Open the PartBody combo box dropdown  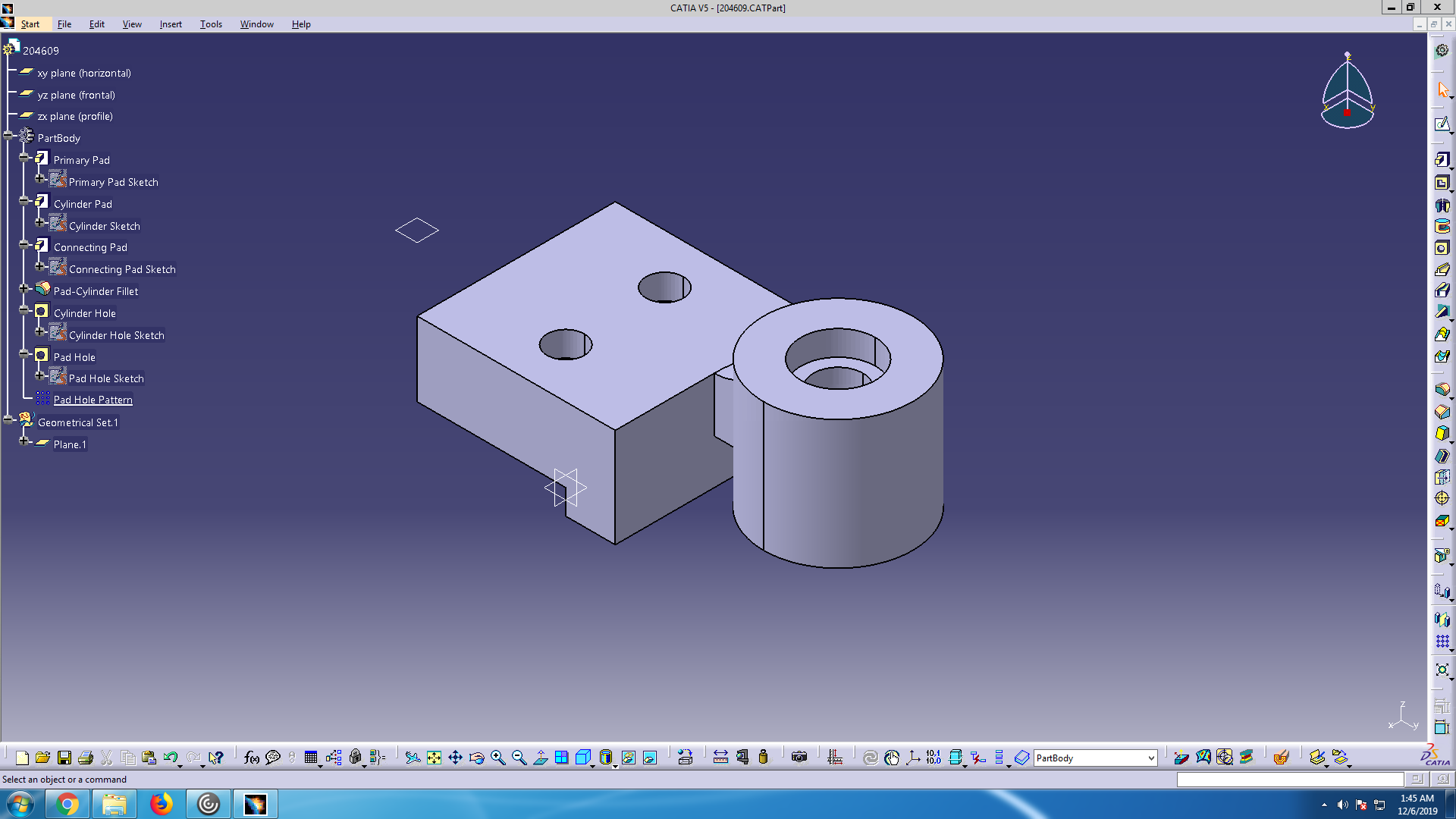[1150, 758]
